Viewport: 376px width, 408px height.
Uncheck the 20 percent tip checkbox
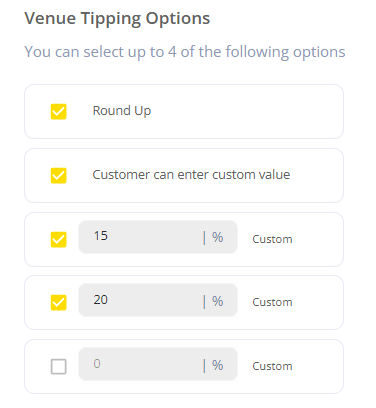tap(59, 302)
